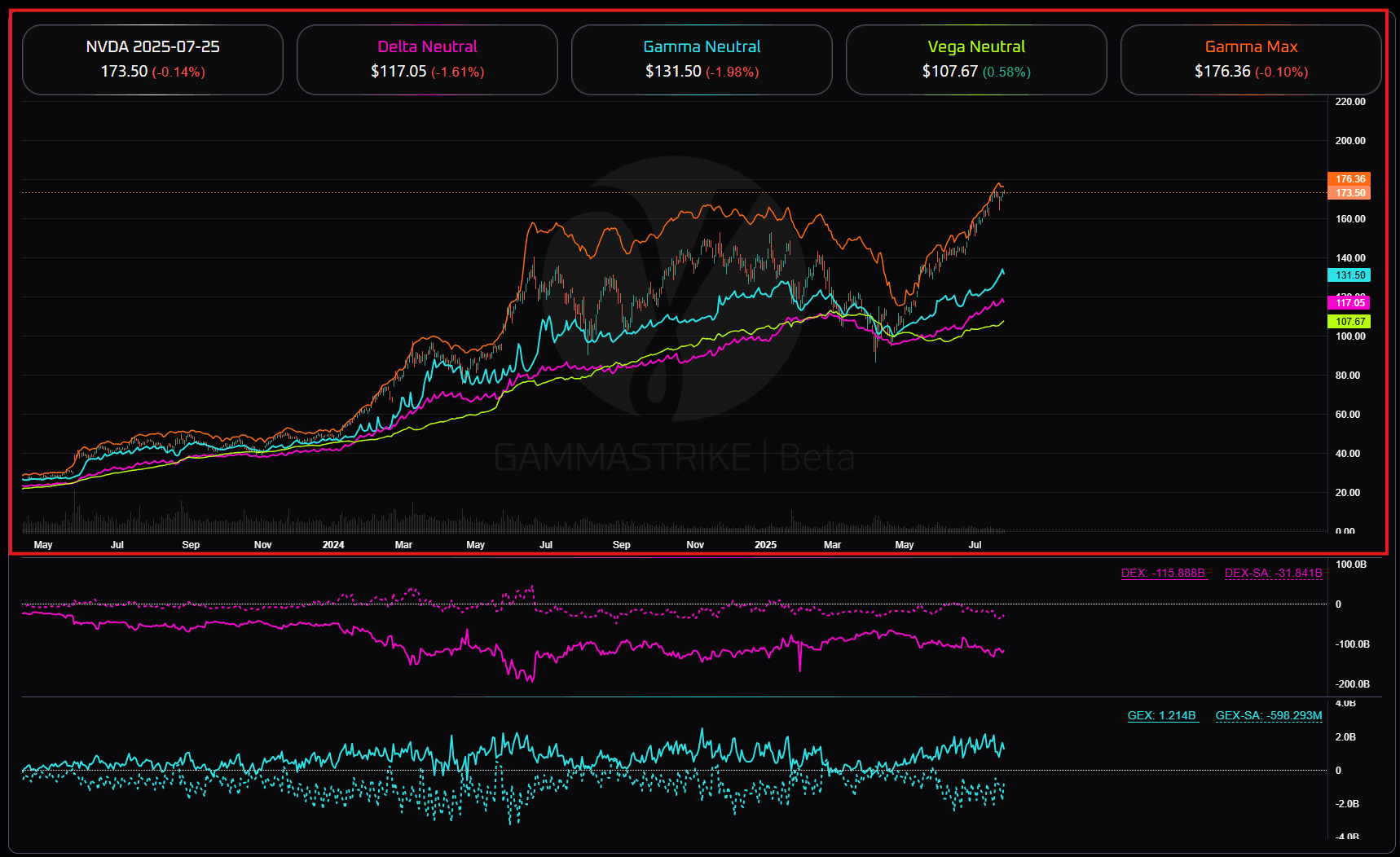Click the NVDA 2025-07-25 price card
Image resolution: width=1400 pixels, height=857 pixels.
pyautogui.click(x=152, y=59)
